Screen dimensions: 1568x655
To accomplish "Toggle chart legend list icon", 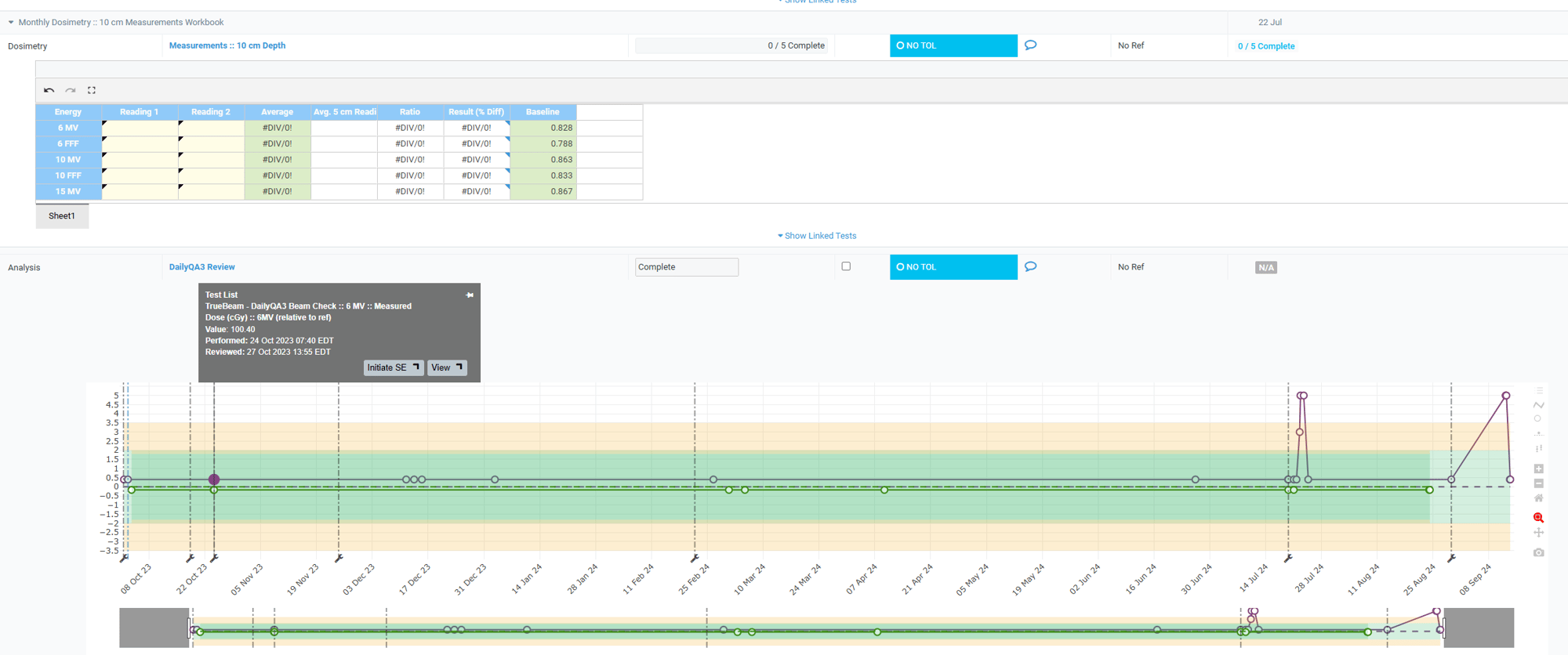I will coord(1539,390).
